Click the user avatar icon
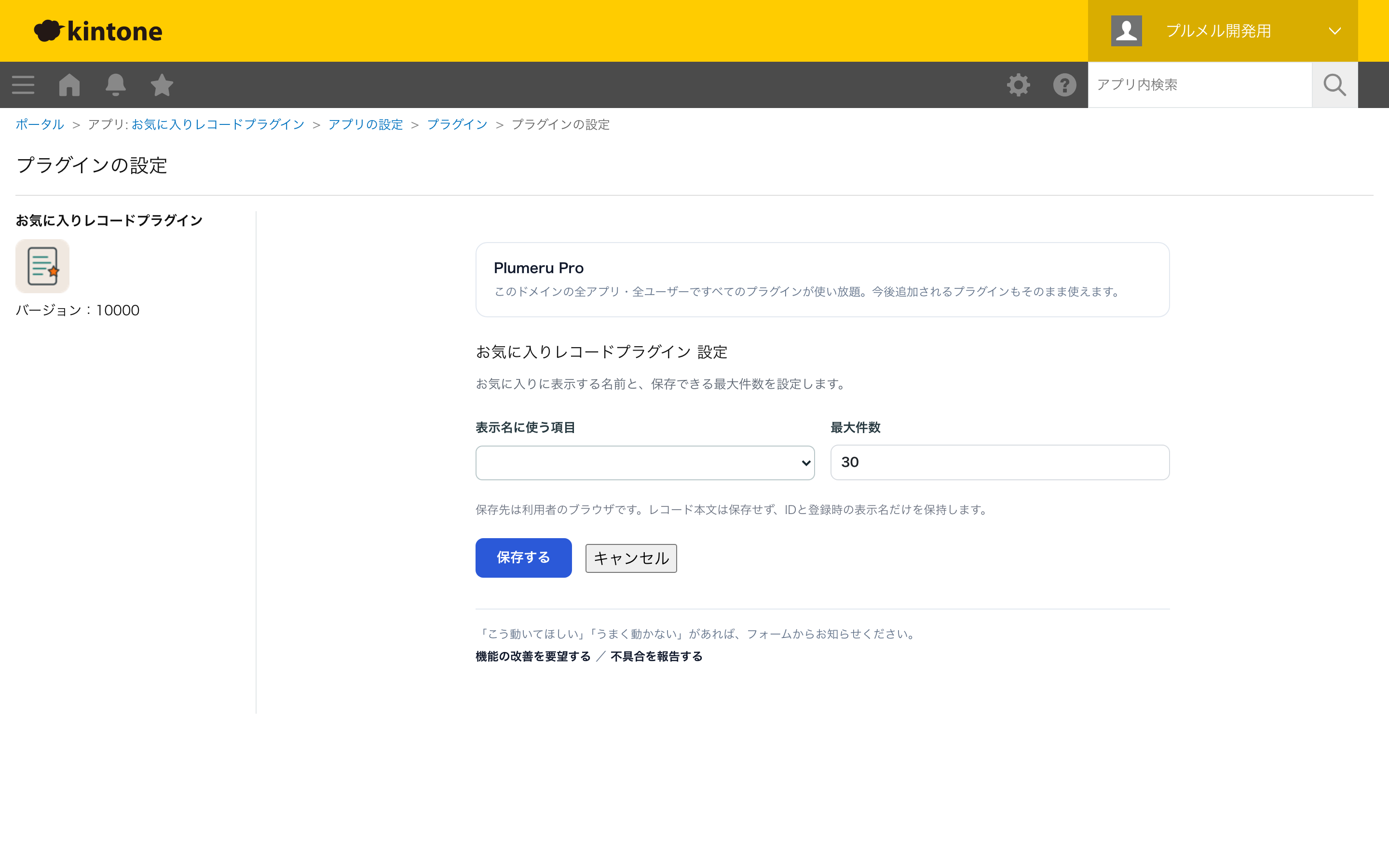 (1126, 30)
